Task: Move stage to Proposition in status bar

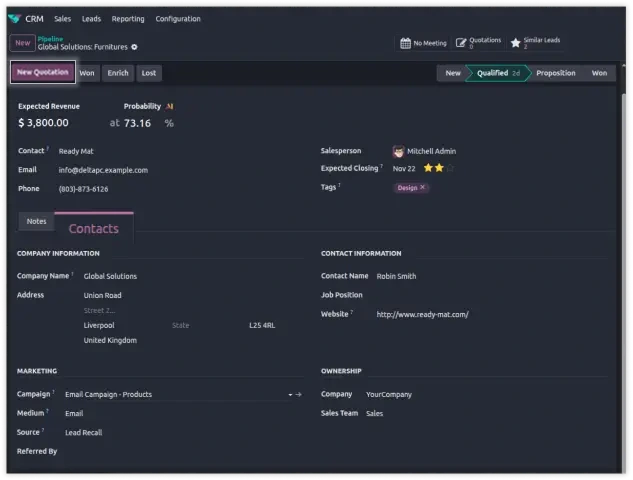Action: pyautogui.click(x=555, y=73)
